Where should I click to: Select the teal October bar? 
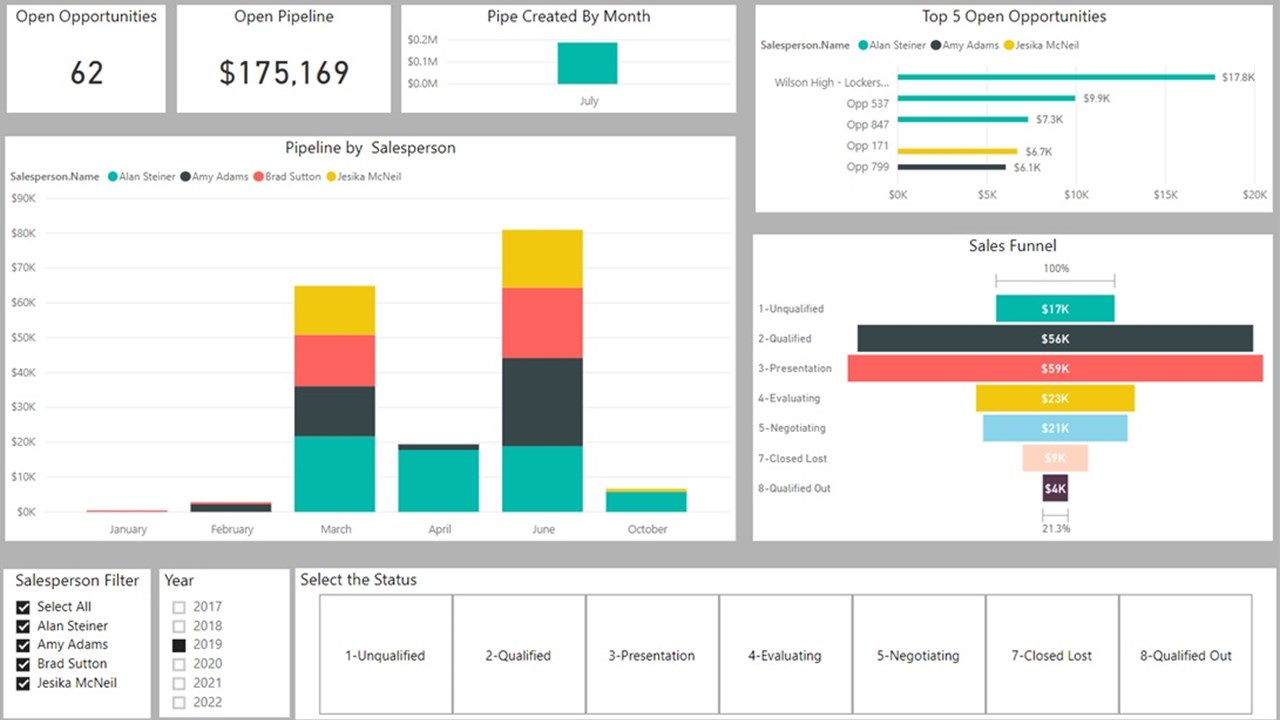pos(646,502)
